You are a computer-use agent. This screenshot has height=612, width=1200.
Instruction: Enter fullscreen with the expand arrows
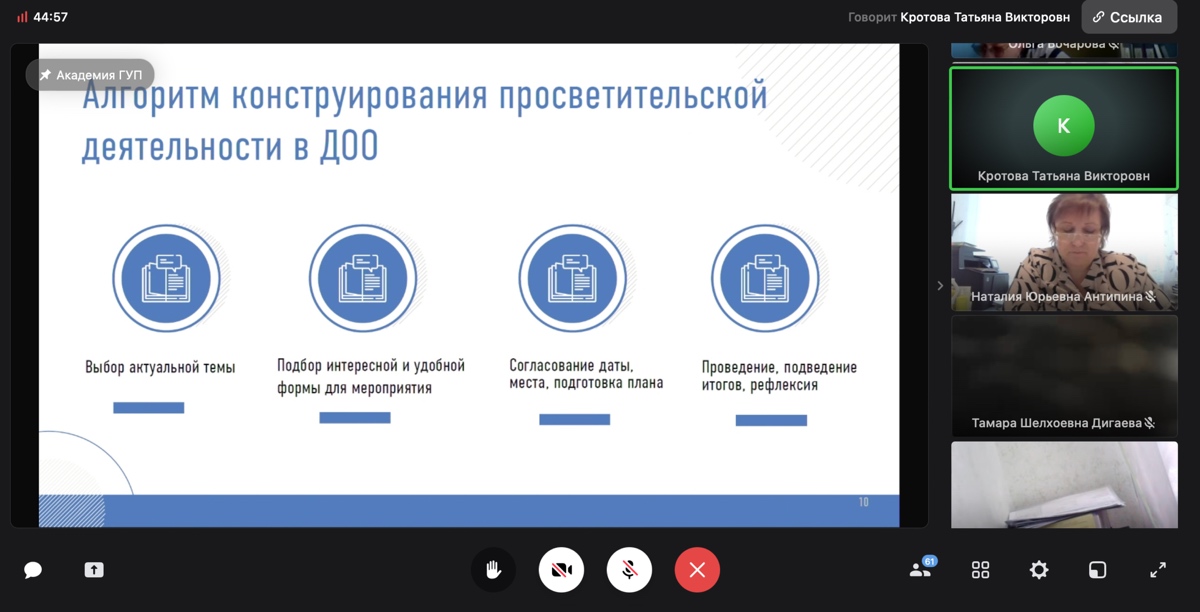(1157, 570)
